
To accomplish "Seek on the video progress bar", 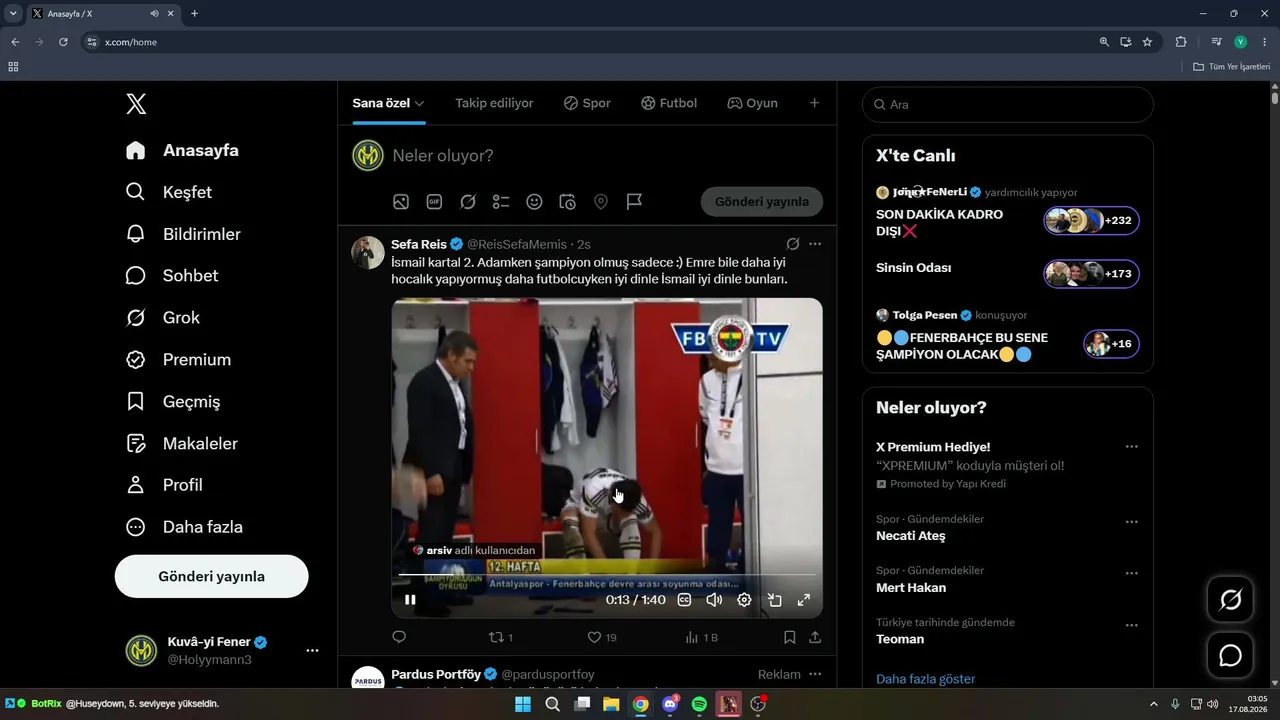I will click(x=607, y=575).
